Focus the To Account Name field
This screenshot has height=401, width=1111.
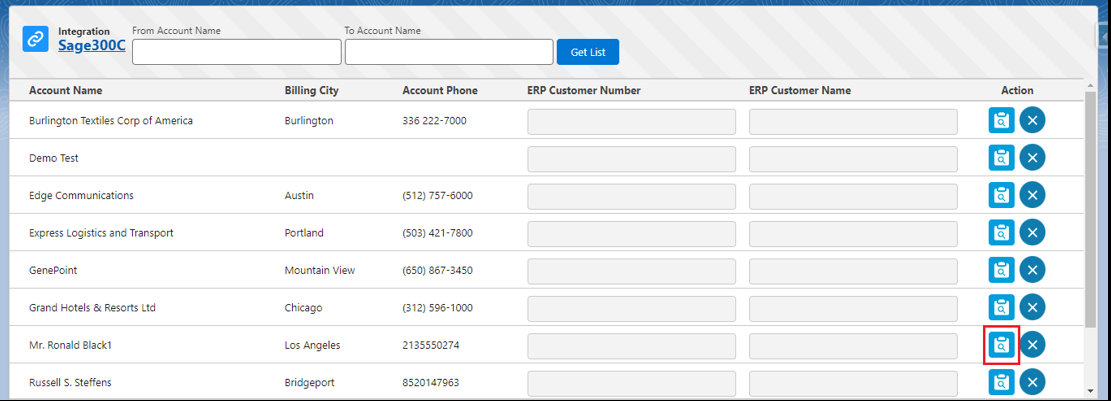[449, 52]
